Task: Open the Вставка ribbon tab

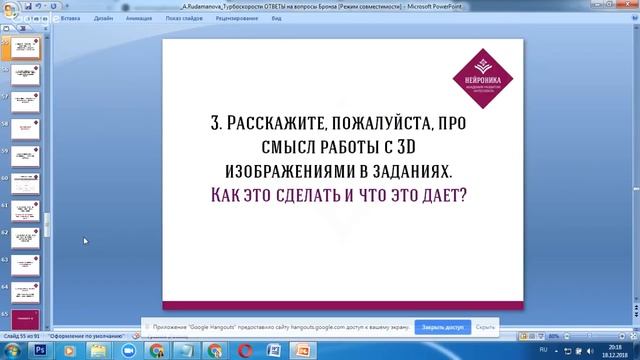Action: coord(70,18)
